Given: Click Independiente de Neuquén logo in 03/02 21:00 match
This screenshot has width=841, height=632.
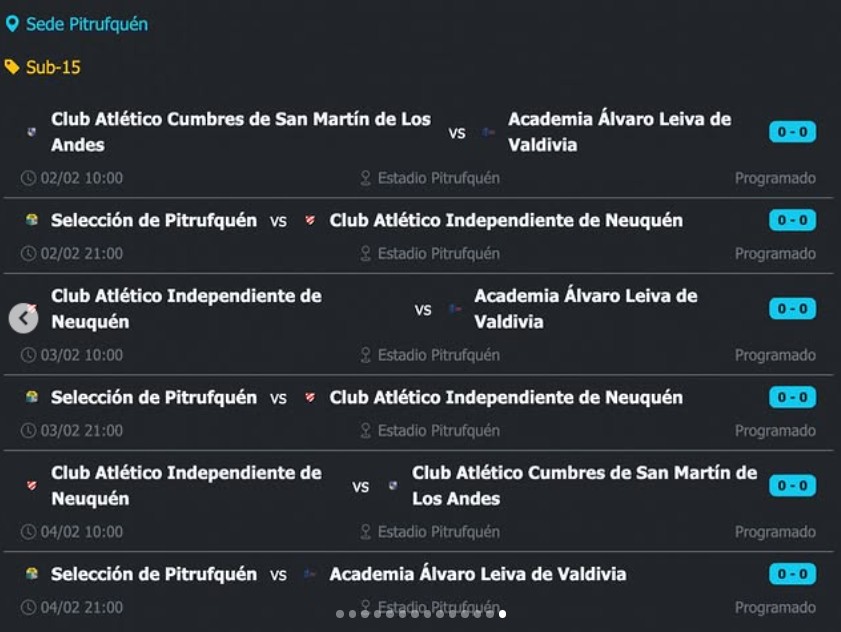Looking at the screenshot, I should [x=310, y=398].
